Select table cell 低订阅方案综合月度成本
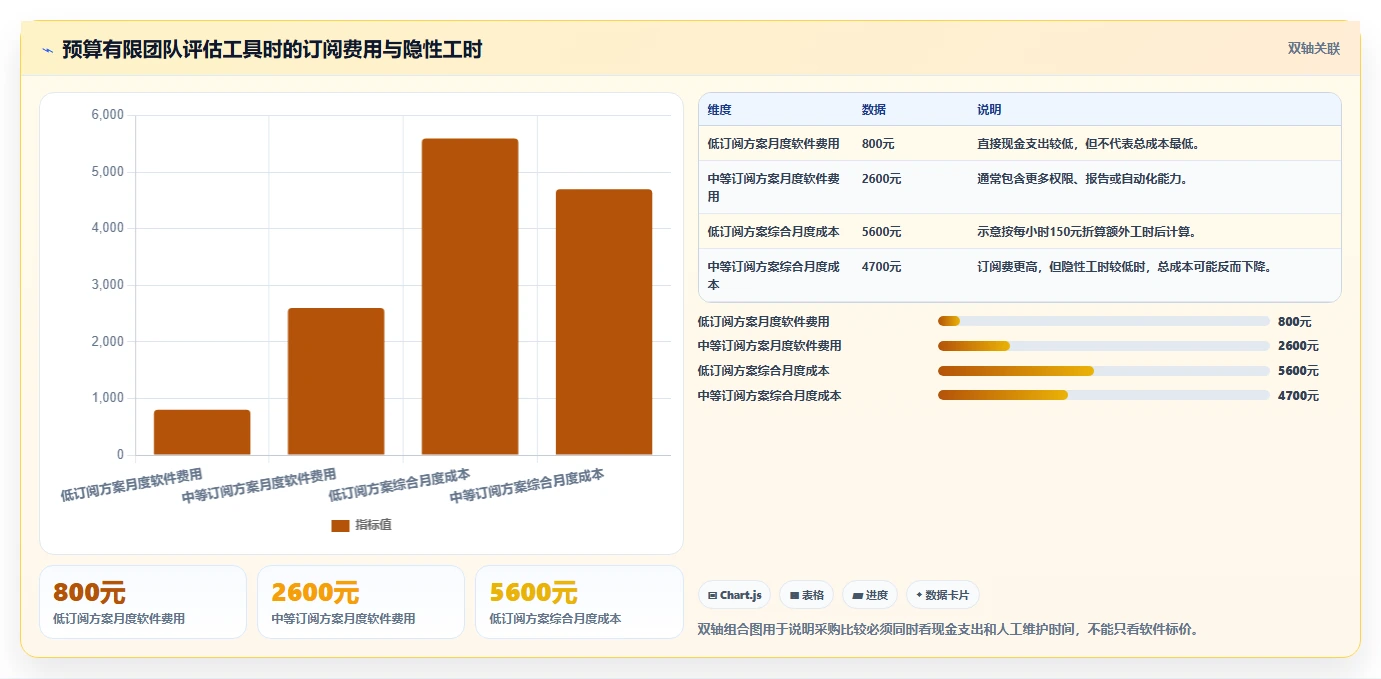The width and height of the screenshot is (1381, 679). [773, 232]
